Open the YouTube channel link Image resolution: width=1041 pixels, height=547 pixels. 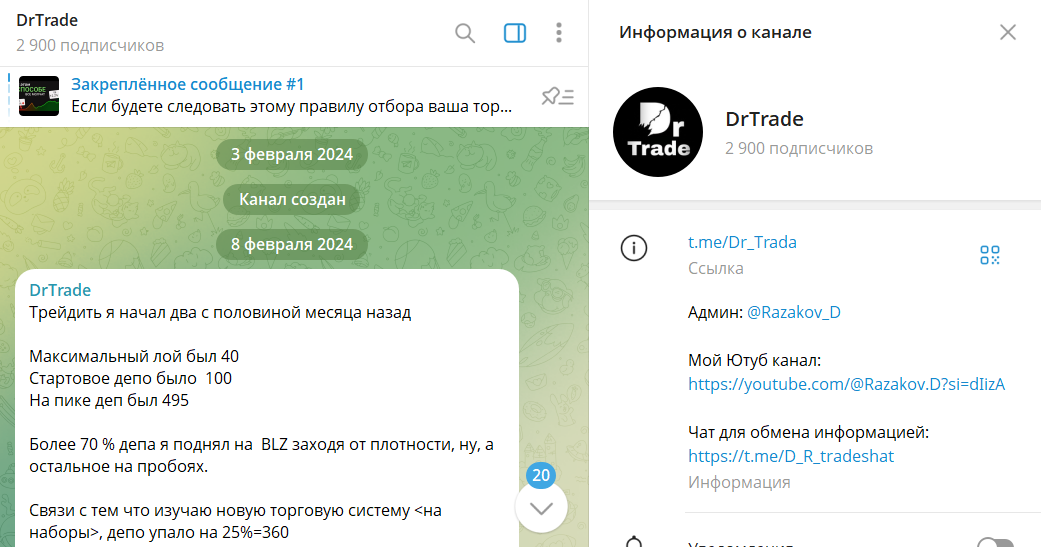(x=845, y=384)
